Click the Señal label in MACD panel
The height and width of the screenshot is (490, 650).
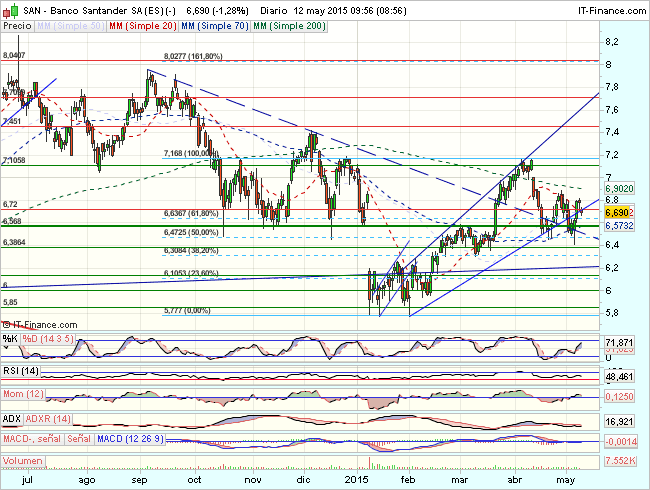click(79, 439)
